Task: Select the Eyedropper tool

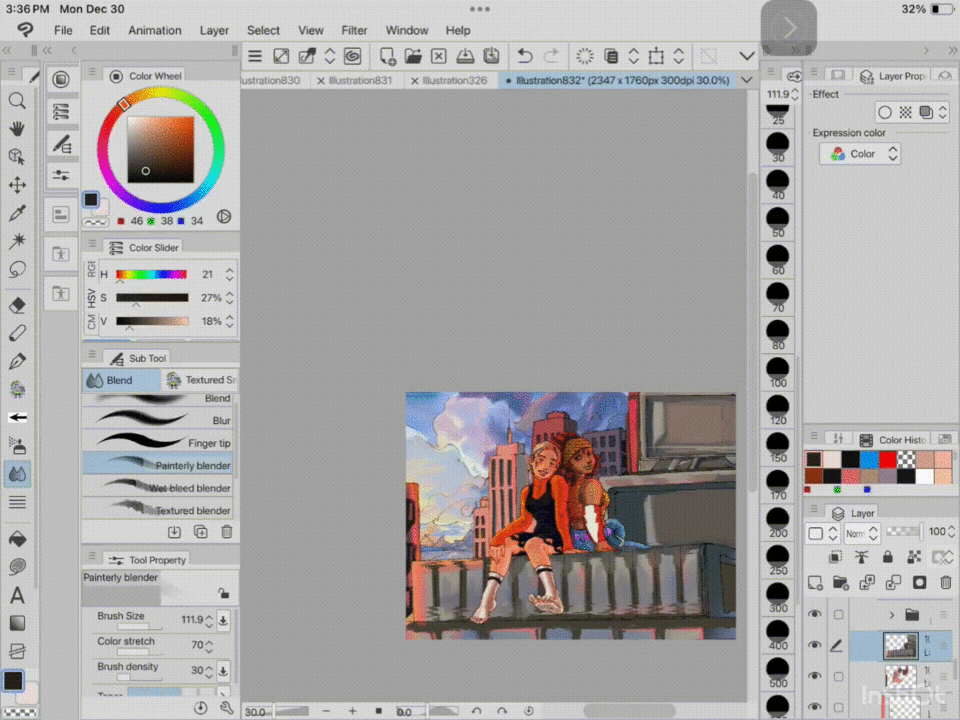Action: tap(17, 213)
